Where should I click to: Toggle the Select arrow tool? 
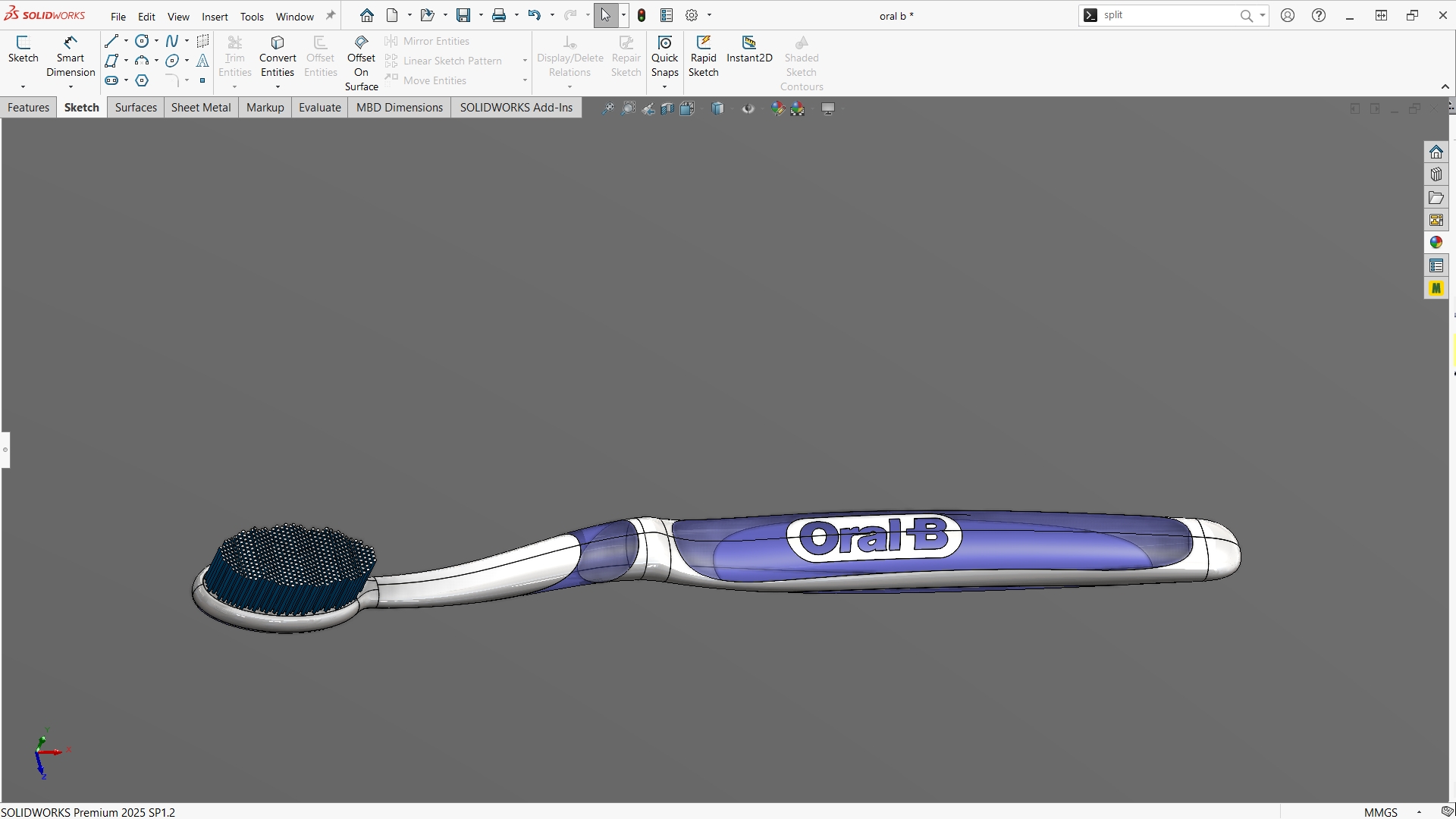pos(606,15)
